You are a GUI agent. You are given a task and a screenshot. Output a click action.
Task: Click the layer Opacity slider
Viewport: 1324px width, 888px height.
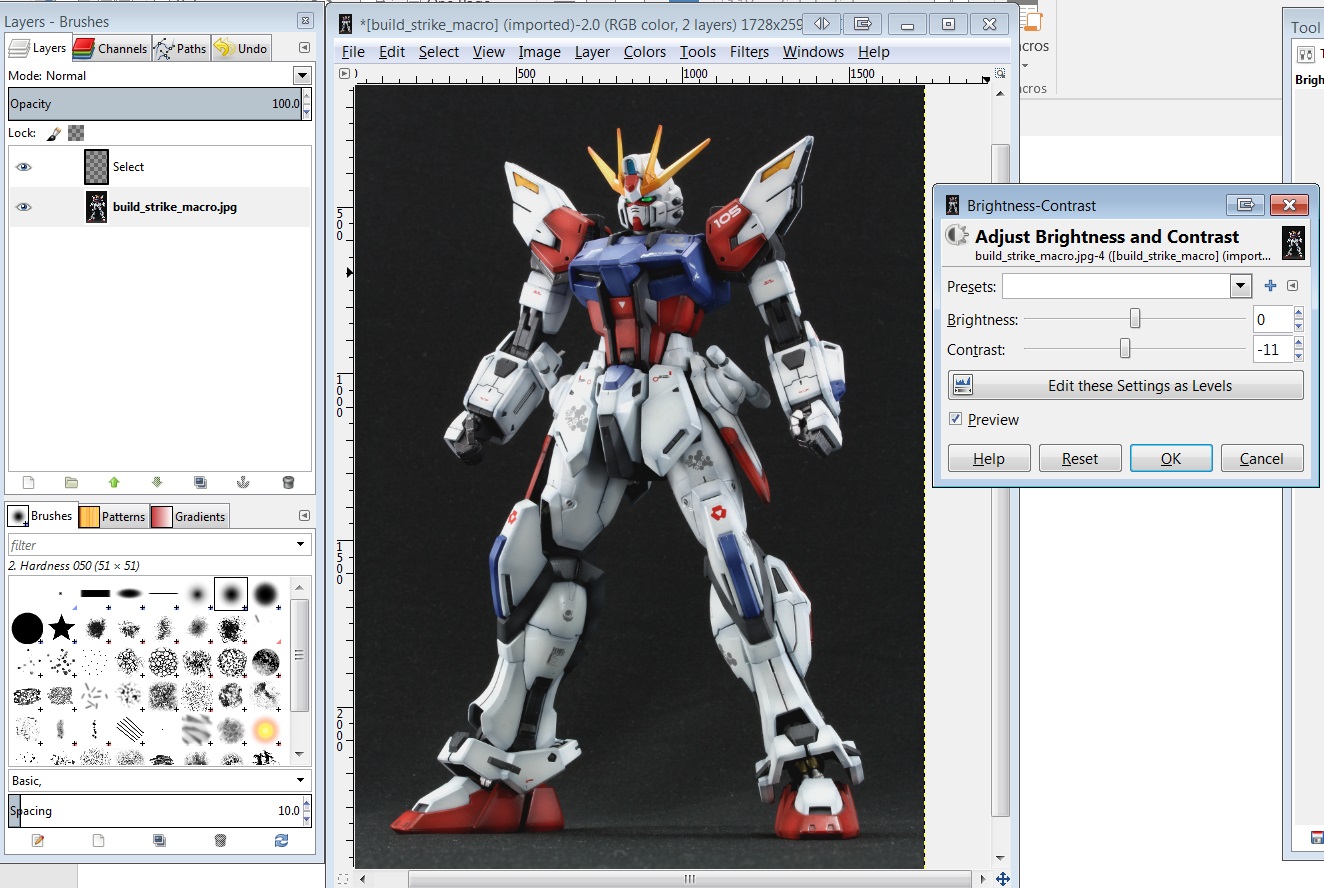point(154,104)
